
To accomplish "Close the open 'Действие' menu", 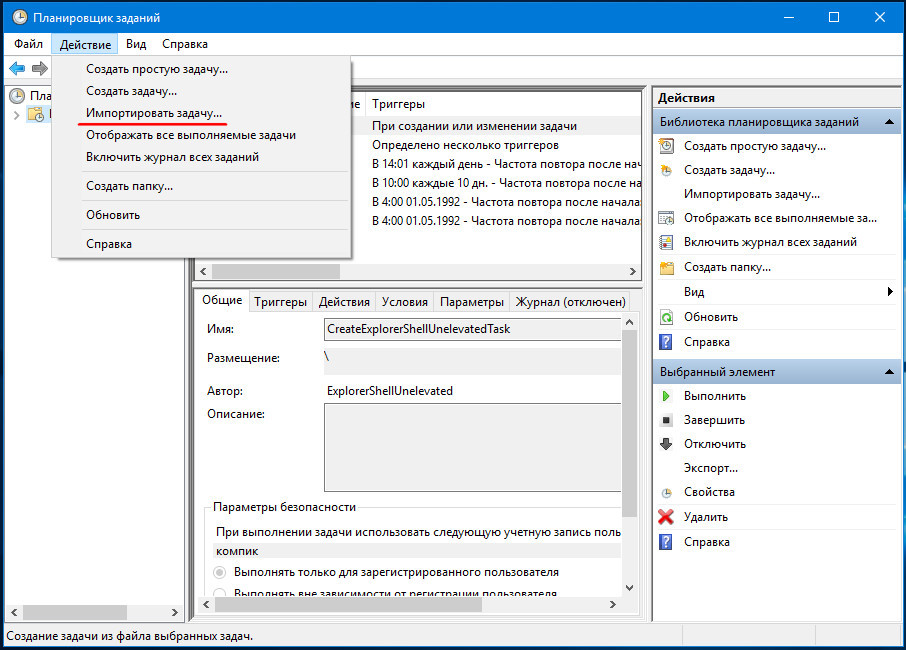I will coord(85,44).
